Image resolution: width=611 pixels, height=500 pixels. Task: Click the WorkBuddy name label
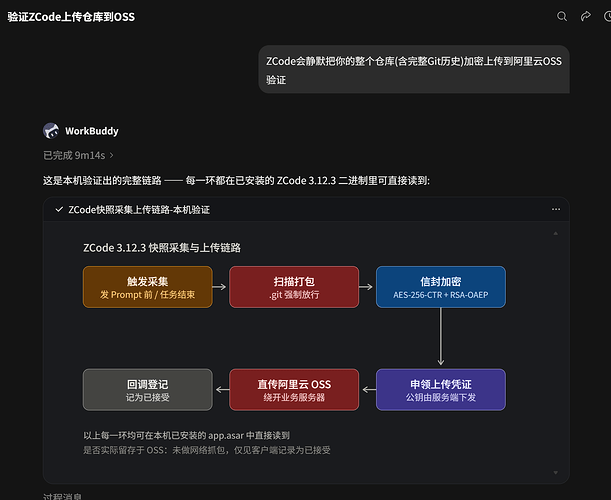92,131
